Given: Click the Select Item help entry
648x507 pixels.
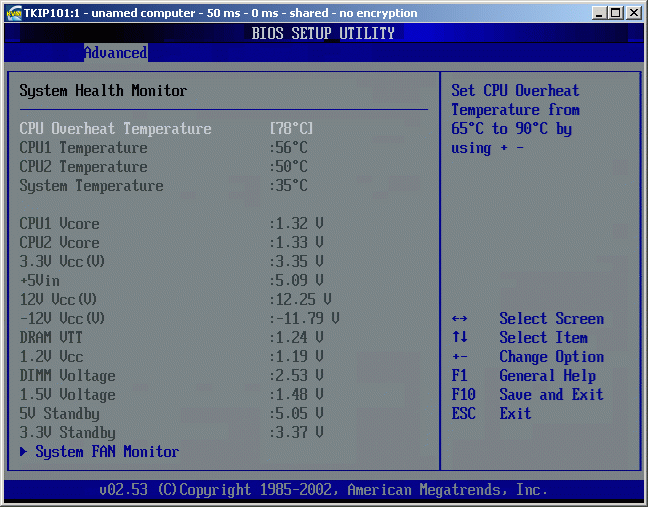Looking at the screenshot, I should [x=543, y=338].
